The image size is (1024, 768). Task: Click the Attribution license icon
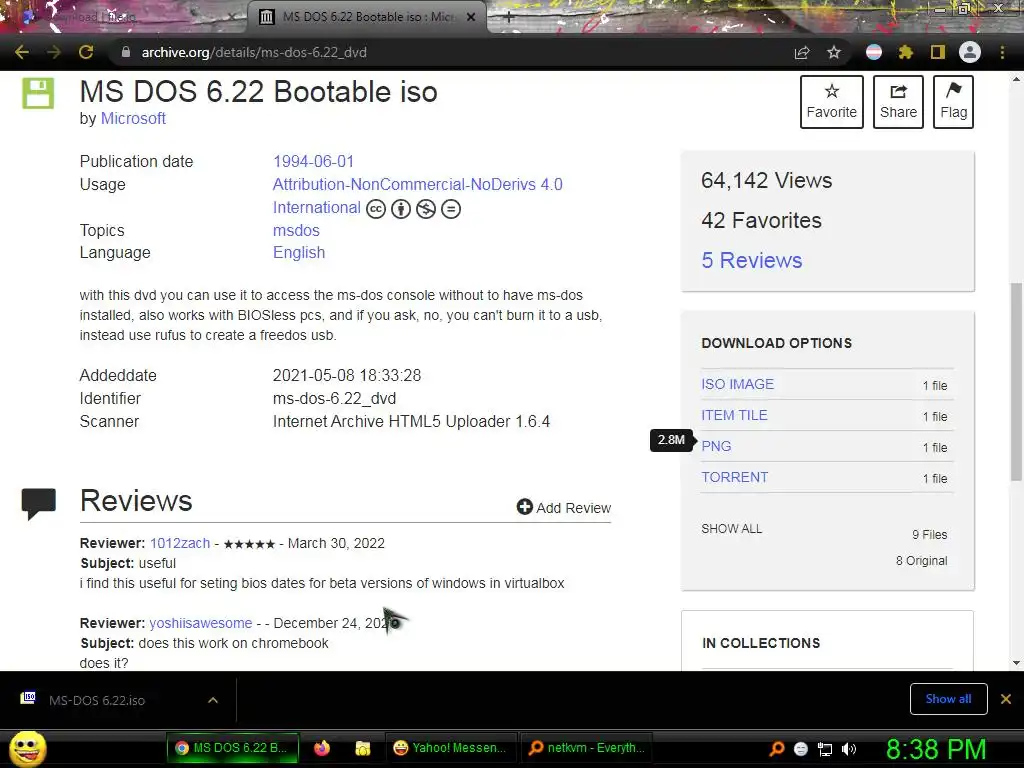pos(401,209)
